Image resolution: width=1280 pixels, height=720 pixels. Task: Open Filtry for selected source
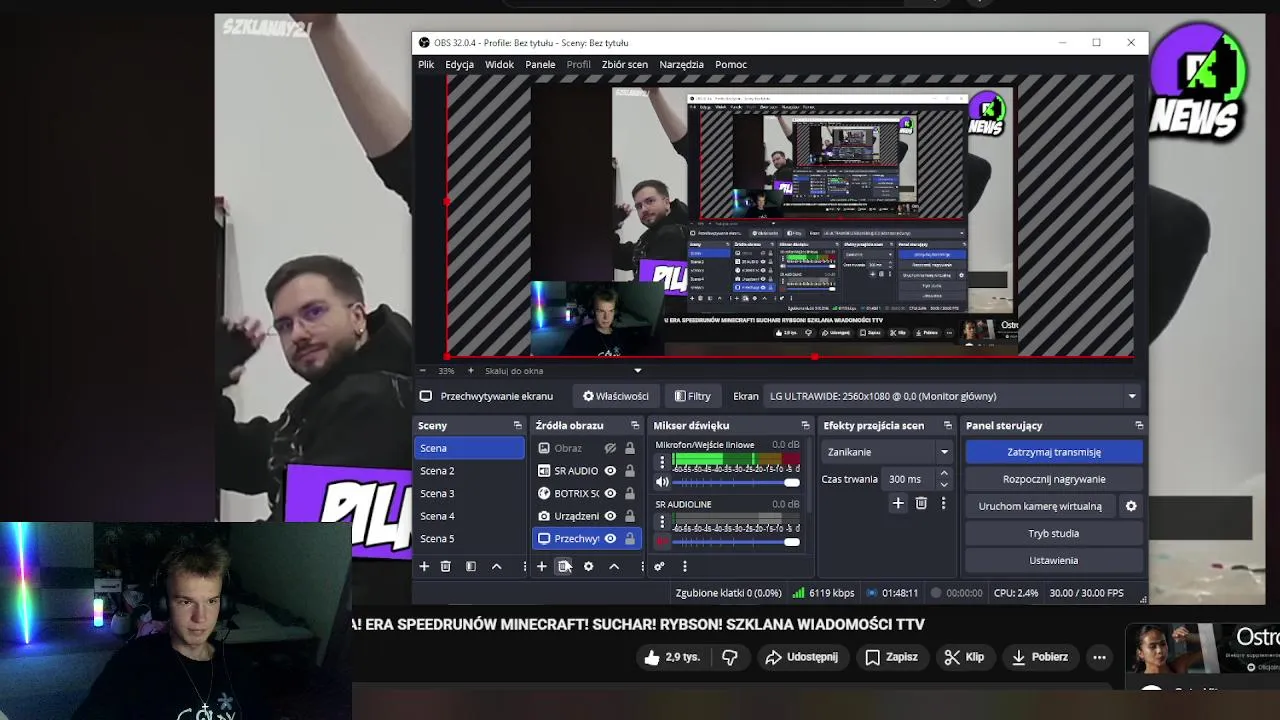(692, 396)
